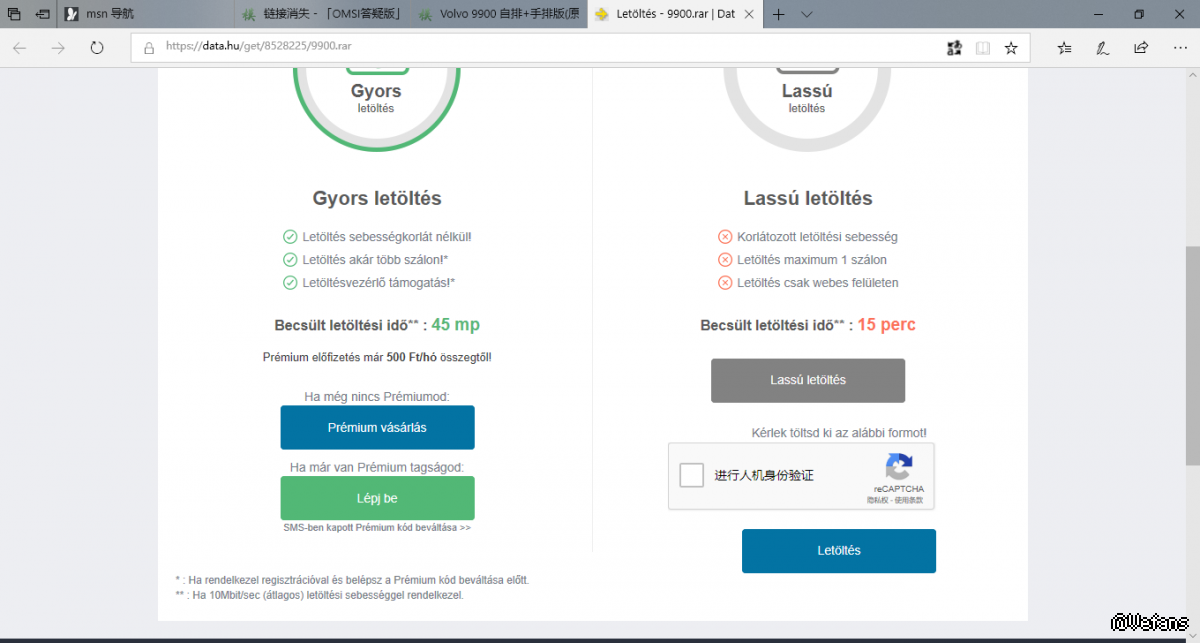Open SMS-ben kapott Prémium kód beváltása link
The height and width of the screenshot is (643, 1200).
377,527
